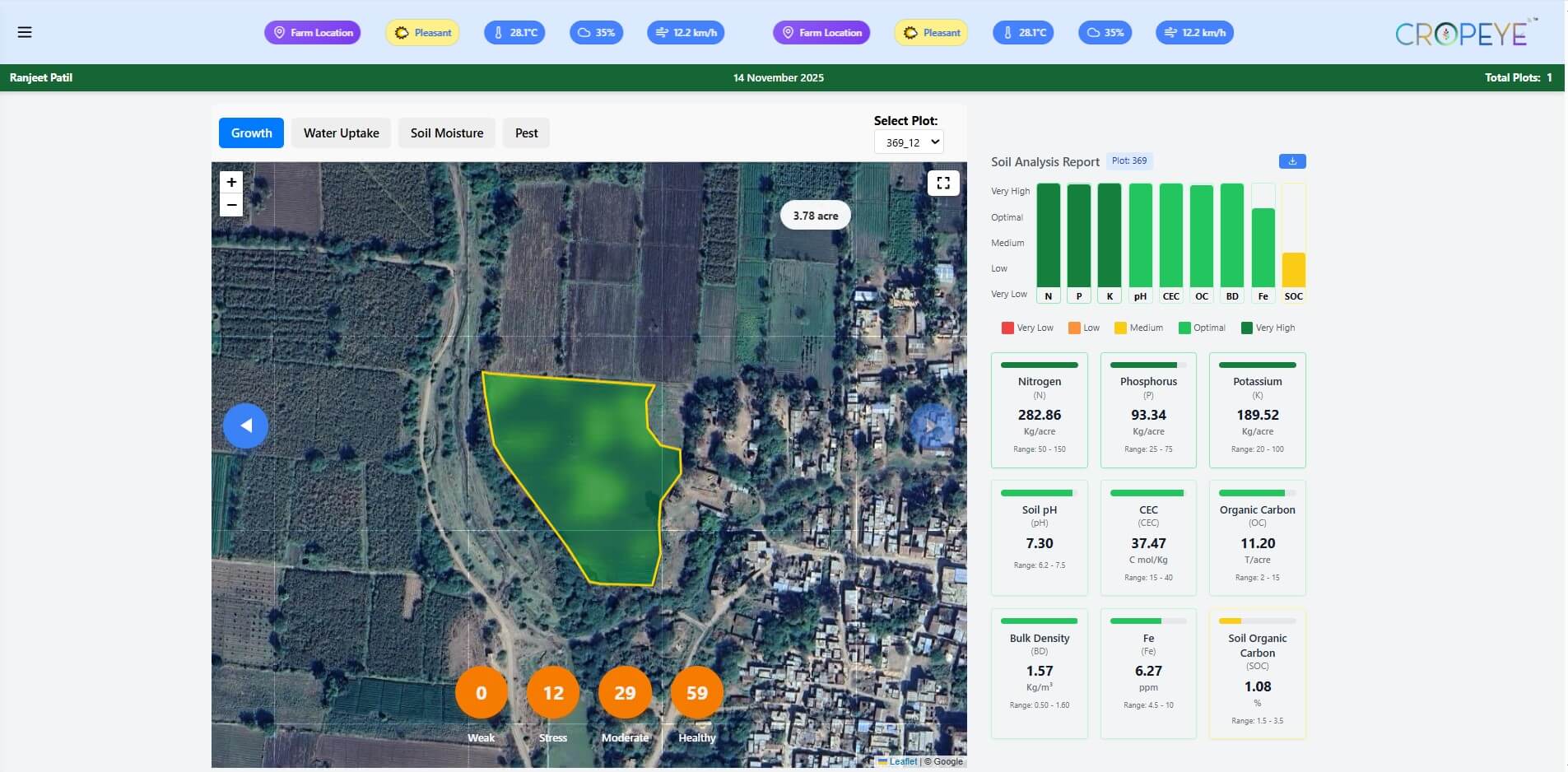Click the map zoom in button

click(x=231, y=182)
